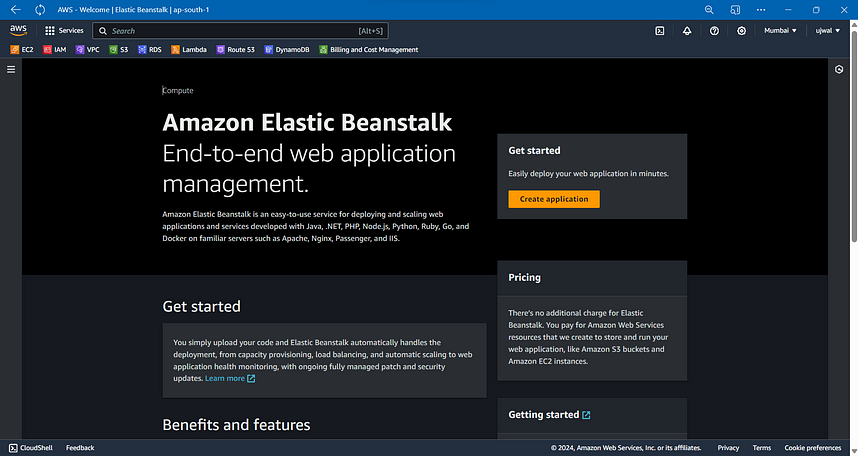Expand the hamburger side navigation

click(11, 70)
